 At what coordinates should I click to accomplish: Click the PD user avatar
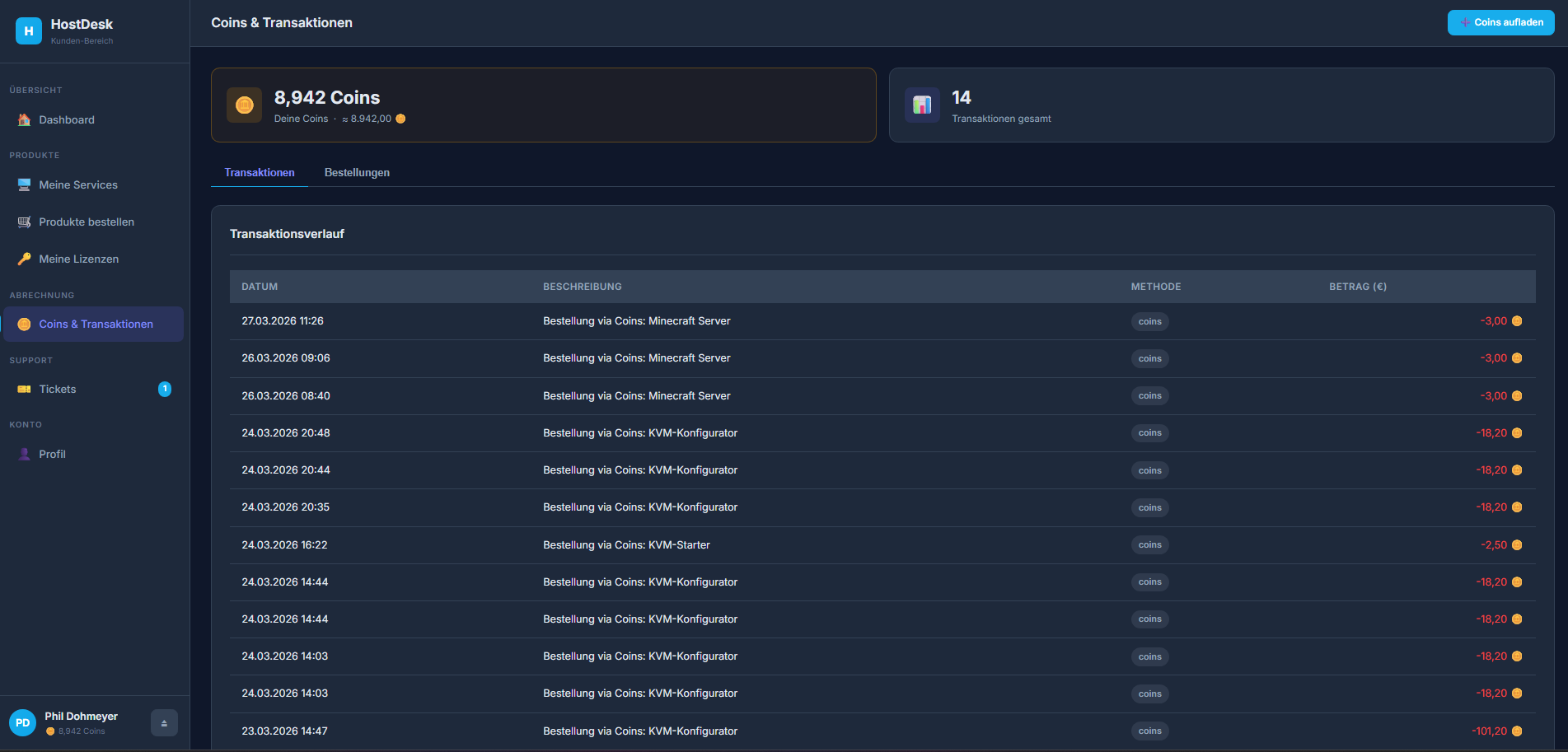[x=22, y=723]
